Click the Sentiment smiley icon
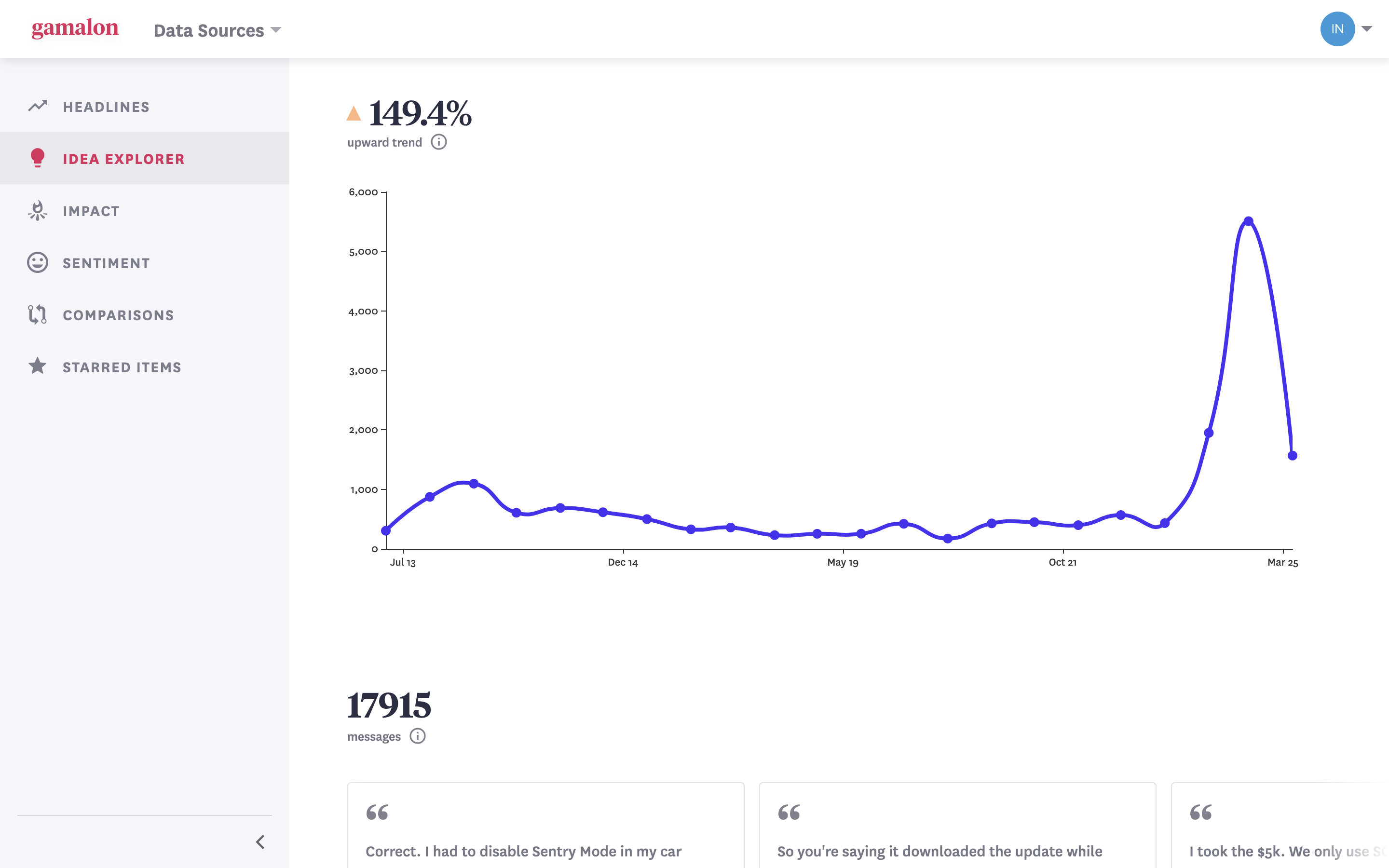Screen dimensions: 1389x868 click(38, 262)
